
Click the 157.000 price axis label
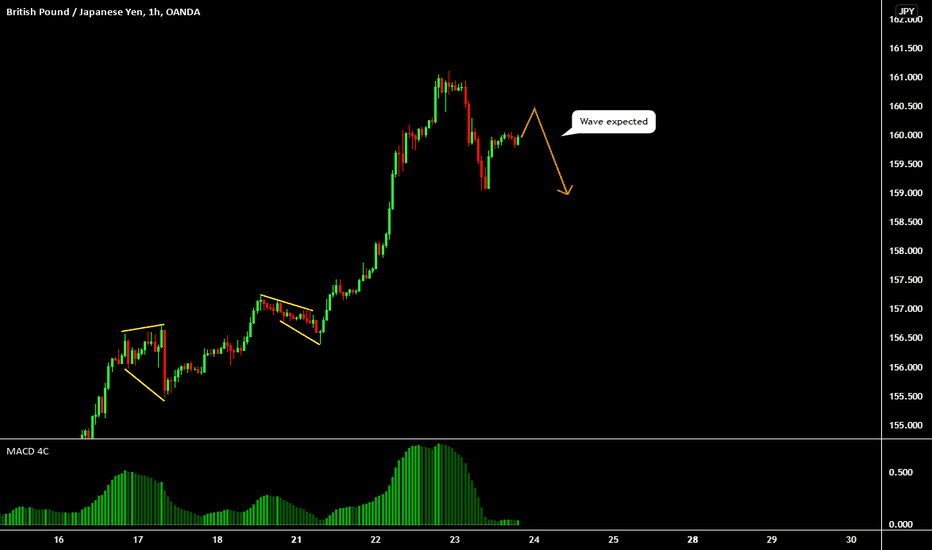(x=905, y=309)
